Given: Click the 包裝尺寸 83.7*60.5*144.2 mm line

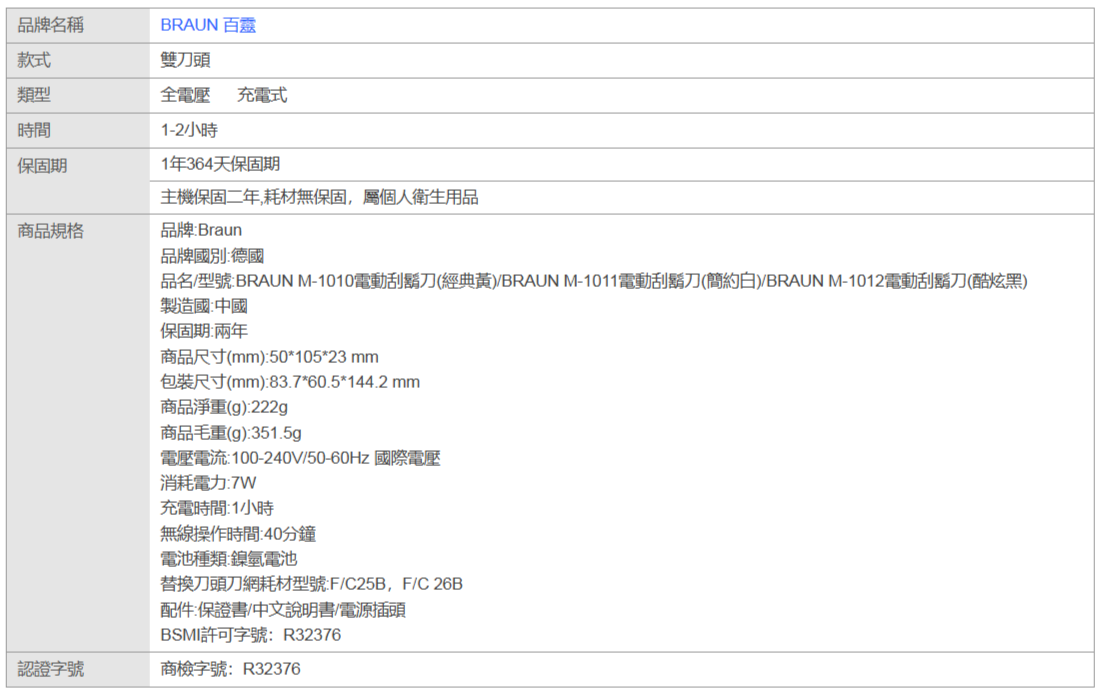Looking at the screenshot, I should (290, 383).
